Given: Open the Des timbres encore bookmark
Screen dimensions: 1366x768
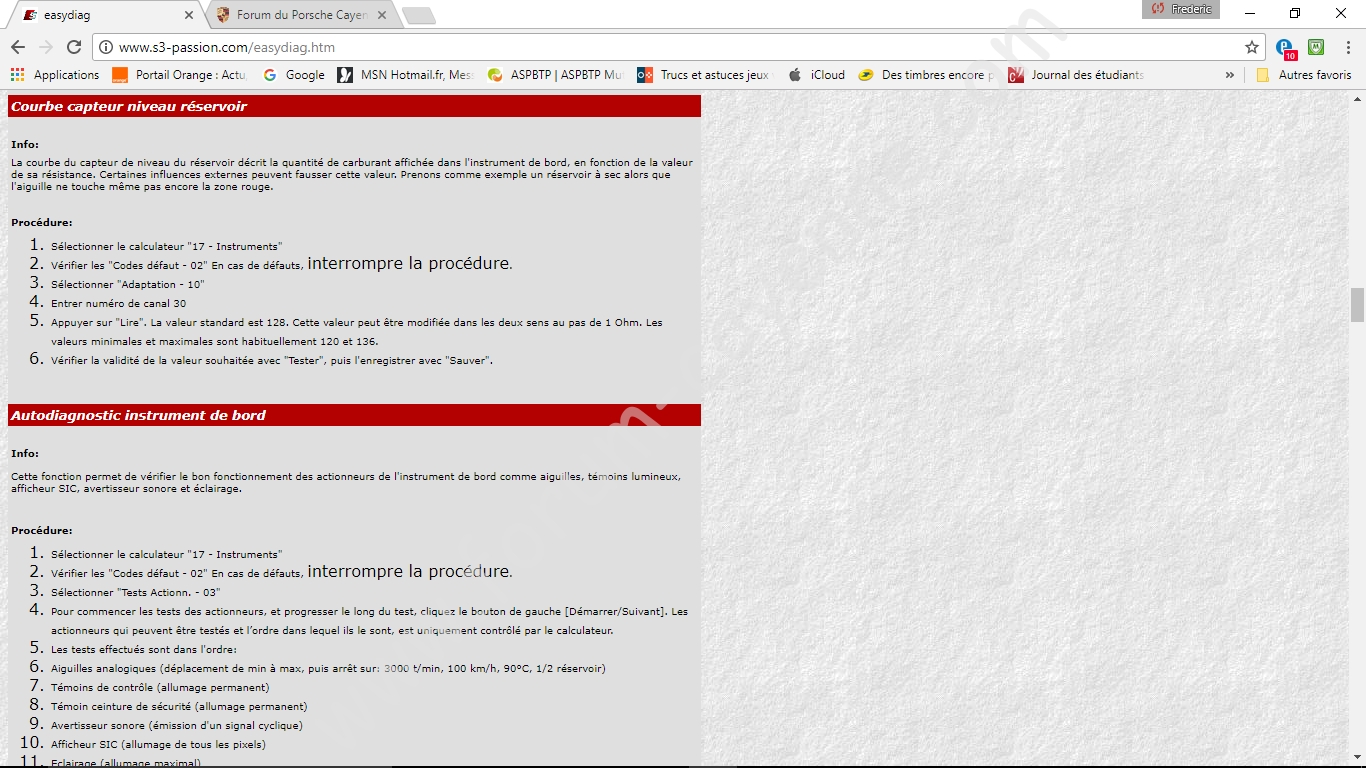Looking at the screenshot, I should tap(927, 75).
